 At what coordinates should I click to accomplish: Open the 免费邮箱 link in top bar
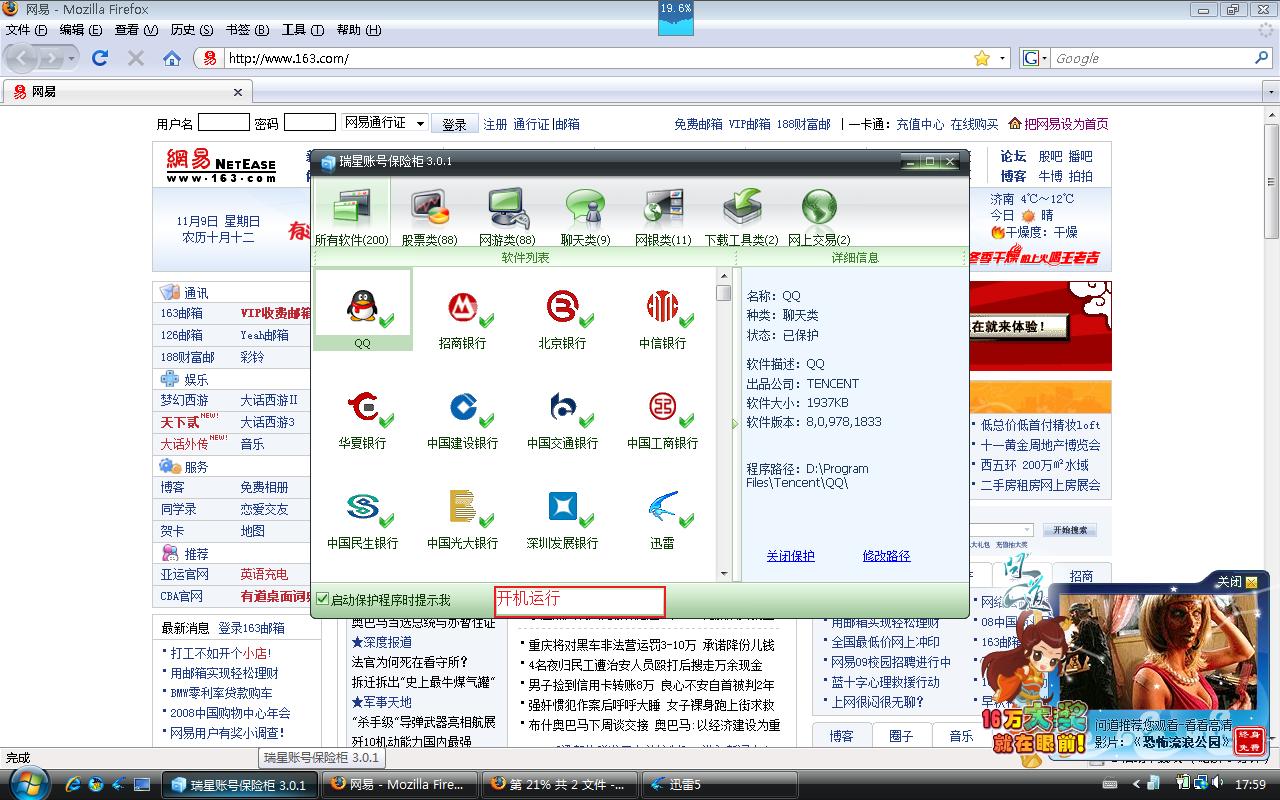698,124
